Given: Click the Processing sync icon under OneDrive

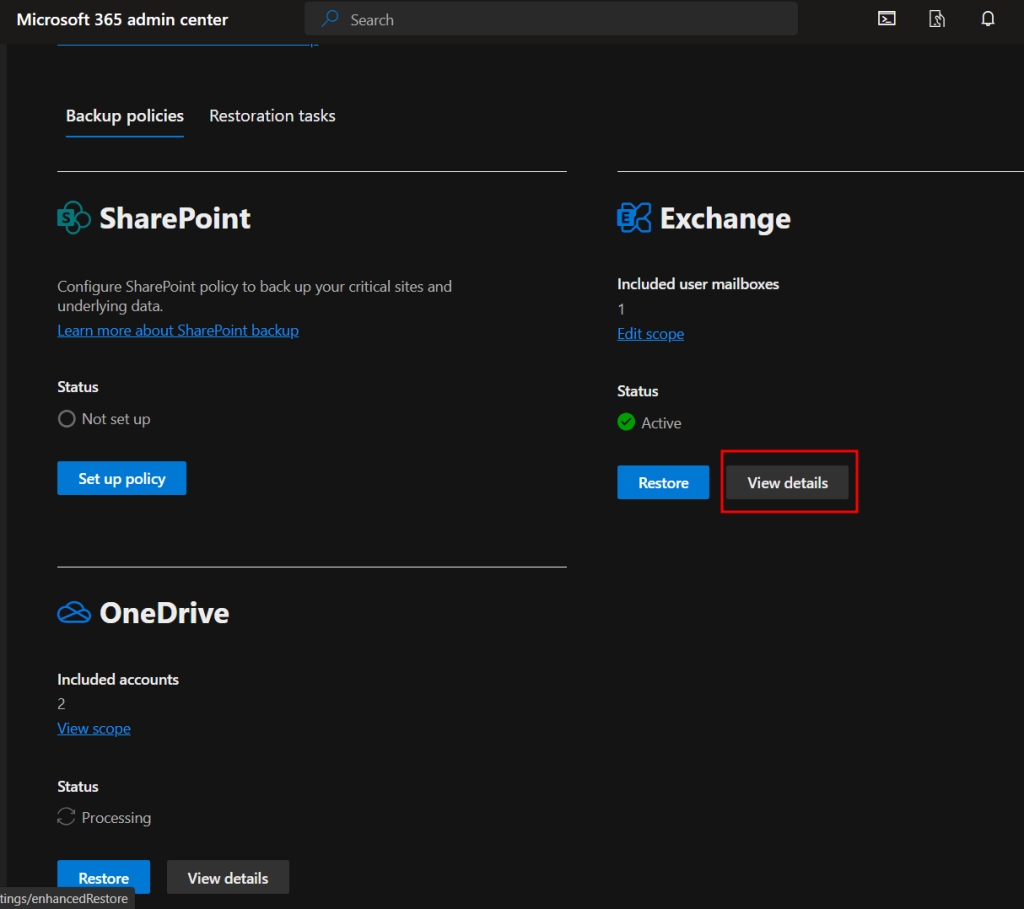Looking at the screenshot, I should [x=66, y=818].
